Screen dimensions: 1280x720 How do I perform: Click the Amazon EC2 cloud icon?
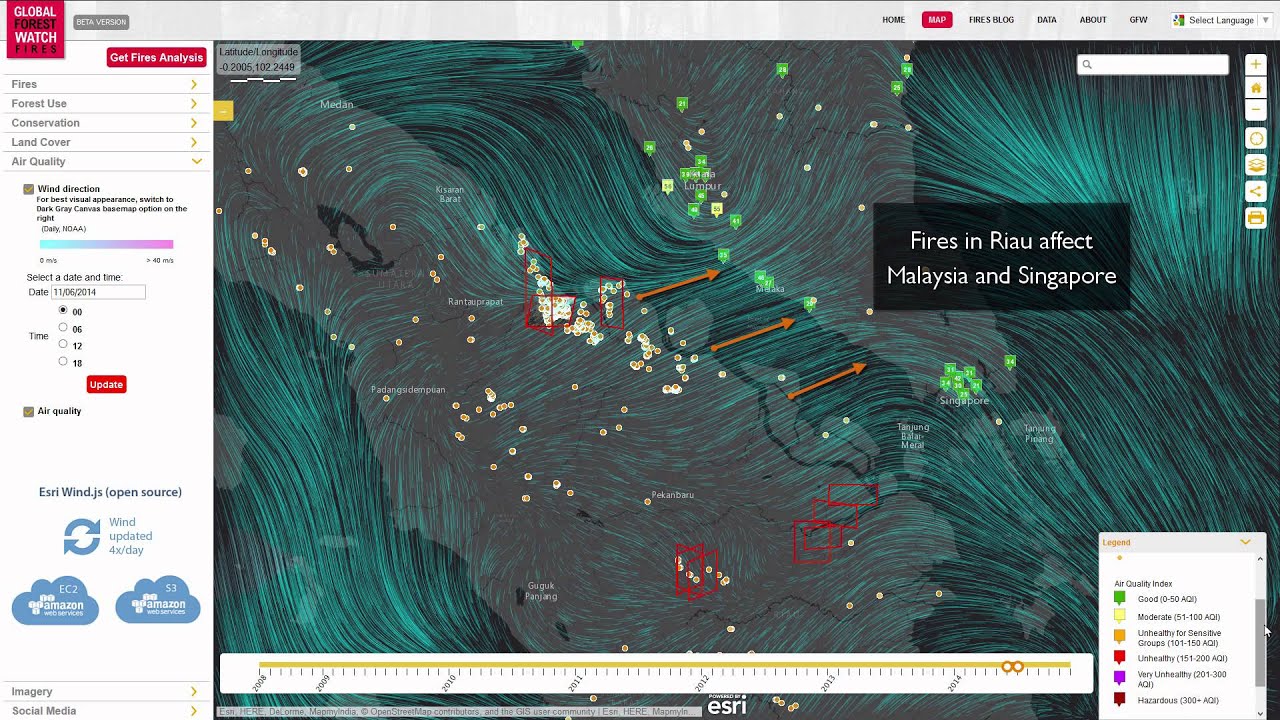(55, 600)
